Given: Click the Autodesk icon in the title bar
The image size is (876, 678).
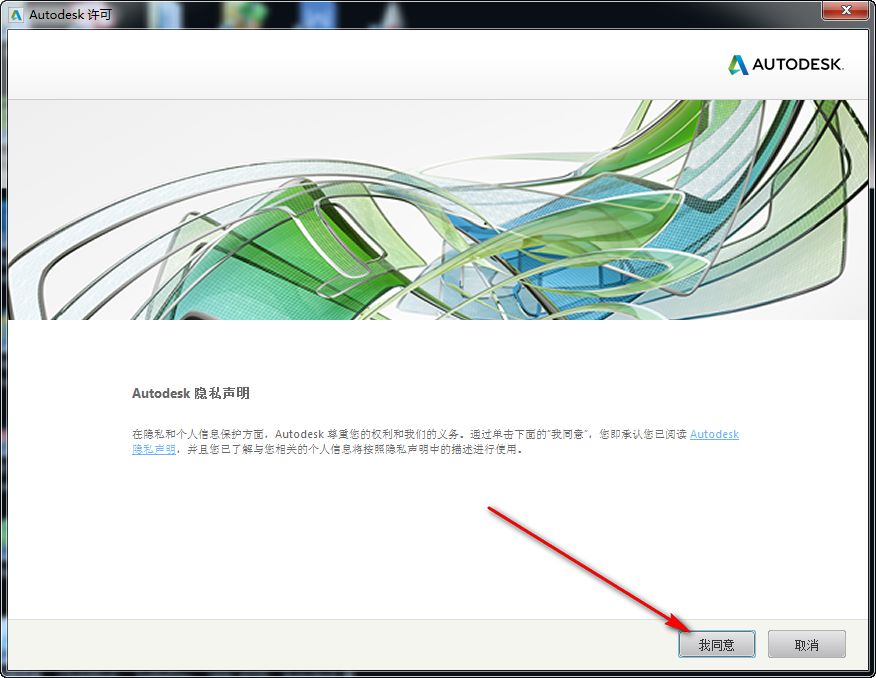Looking at the screenshot, I should point(16,15).
